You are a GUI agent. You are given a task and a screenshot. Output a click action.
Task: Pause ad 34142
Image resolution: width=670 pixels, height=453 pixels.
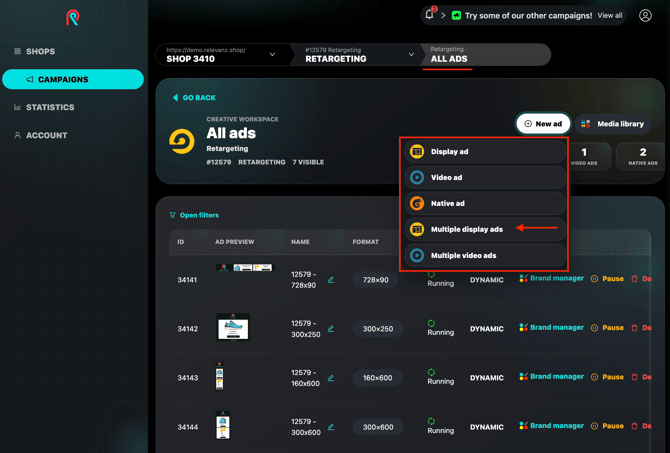pos(607,328)
